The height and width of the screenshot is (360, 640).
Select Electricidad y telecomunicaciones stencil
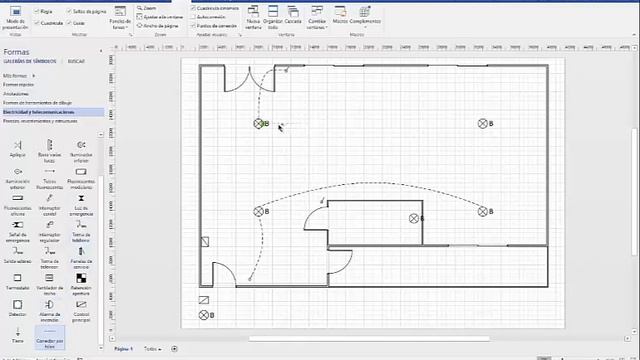coord(52,112)
